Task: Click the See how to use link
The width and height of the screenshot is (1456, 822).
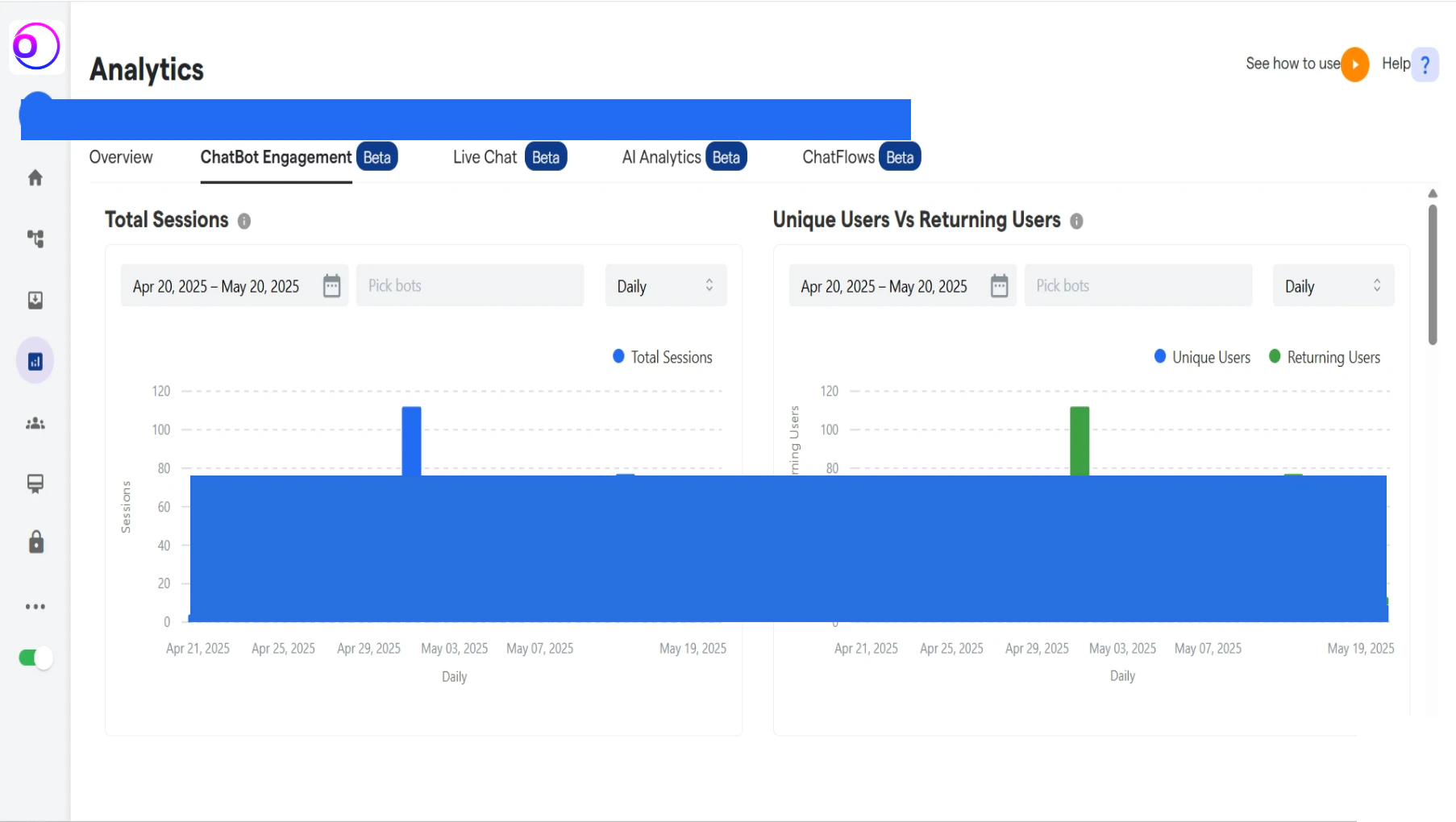Action: (x=1292, y=64)
